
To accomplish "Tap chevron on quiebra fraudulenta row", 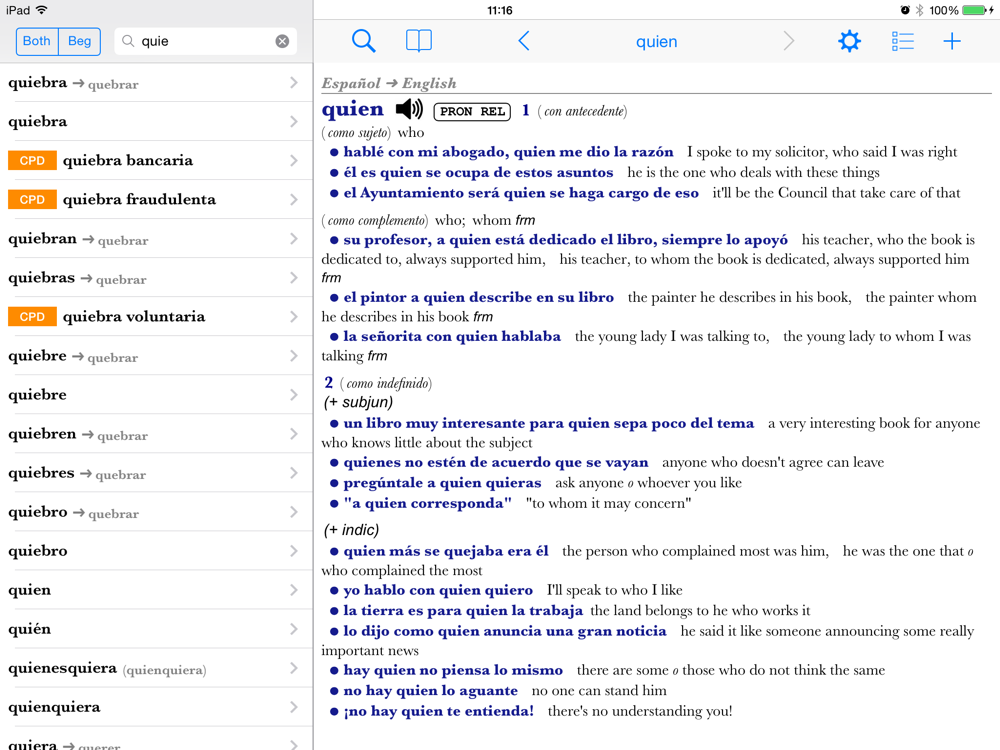I will [293, 200].
